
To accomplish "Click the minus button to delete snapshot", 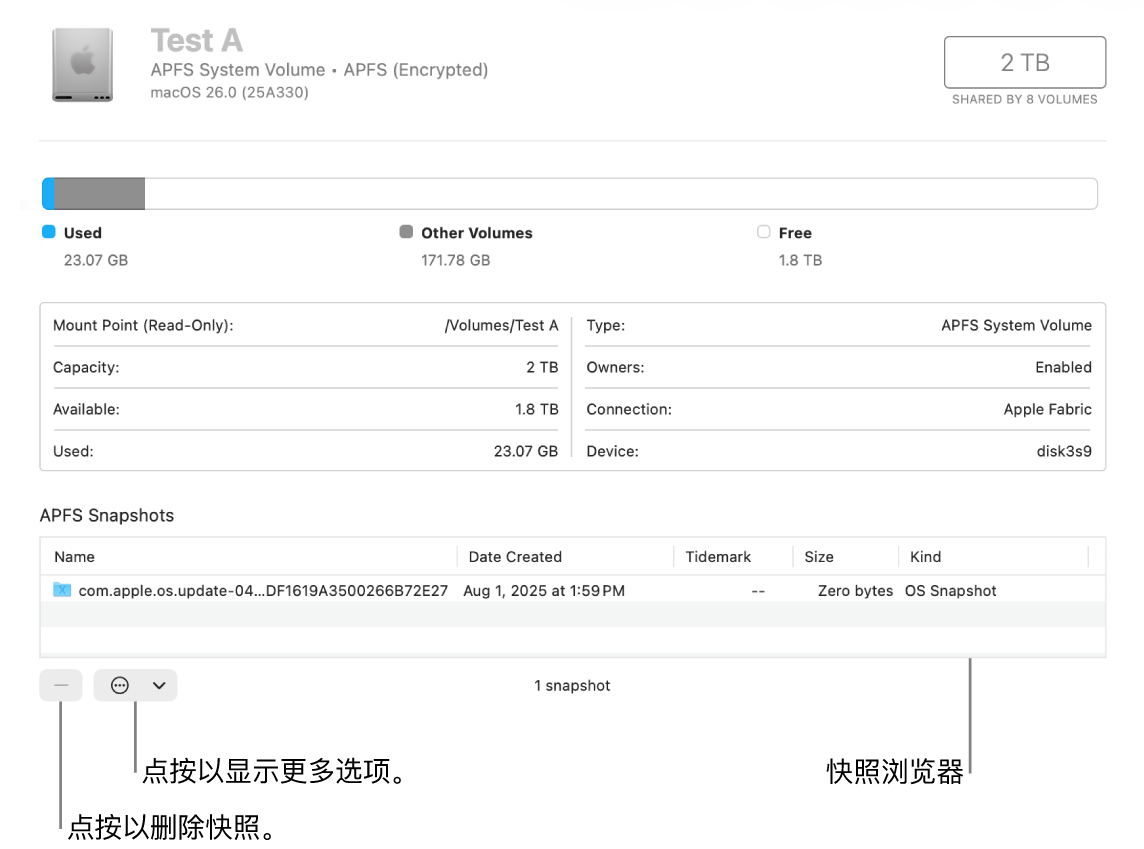I will coord(61,685).
